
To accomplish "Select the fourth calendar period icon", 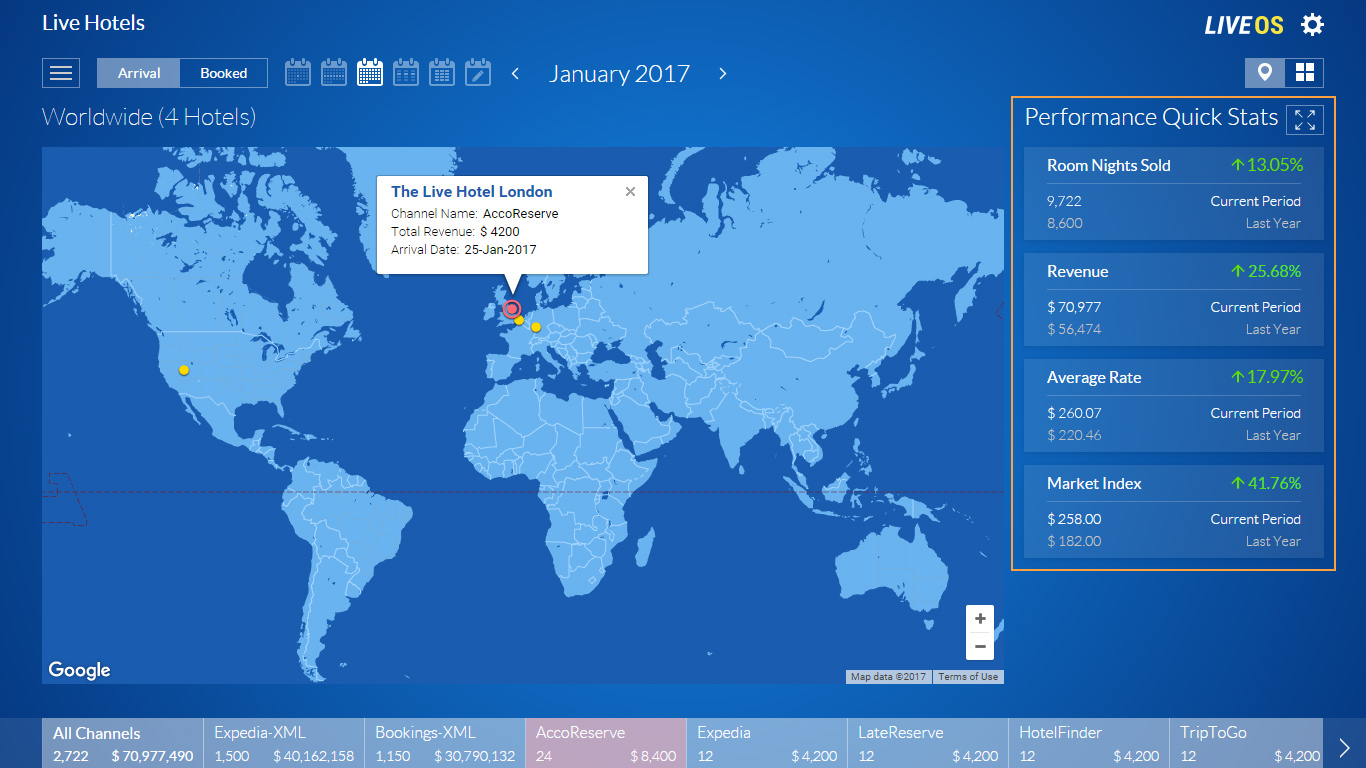I will [406, 73].
